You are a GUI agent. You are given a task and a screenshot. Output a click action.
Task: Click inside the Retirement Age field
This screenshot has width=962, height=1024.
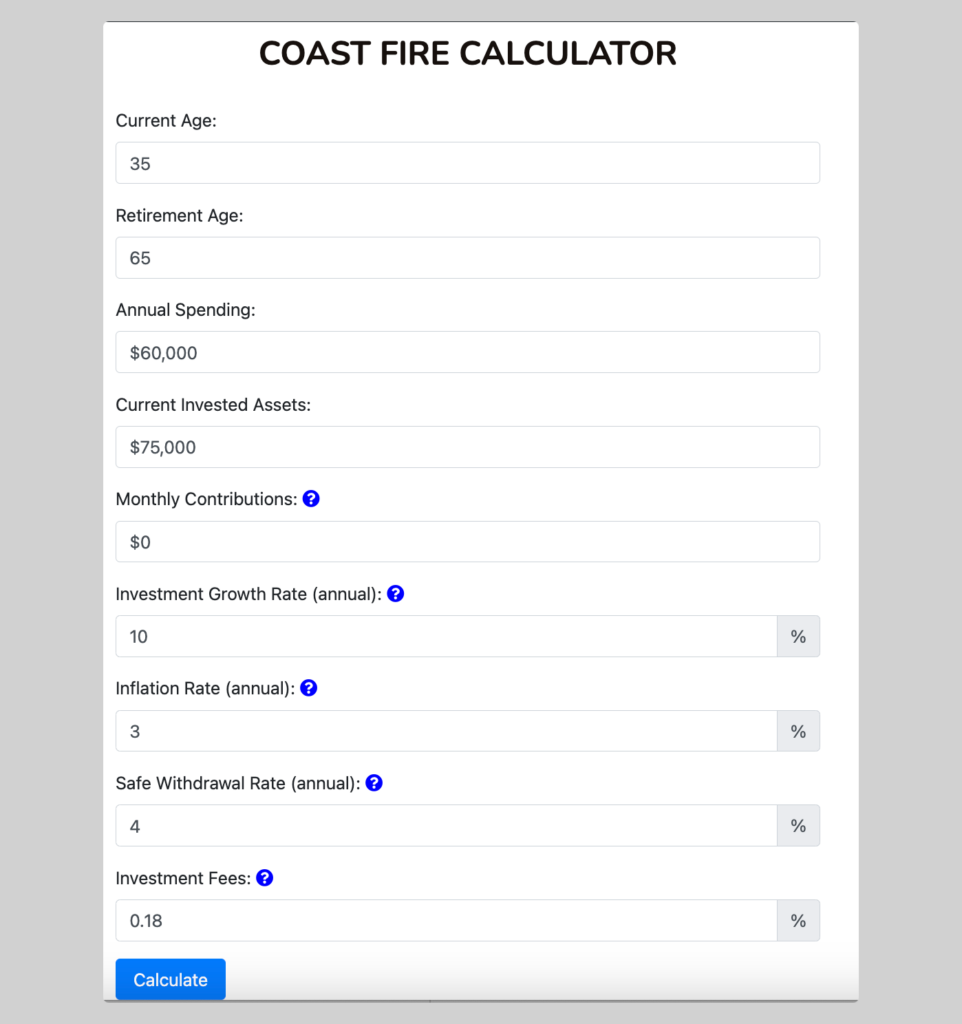(x=467, y=257)
